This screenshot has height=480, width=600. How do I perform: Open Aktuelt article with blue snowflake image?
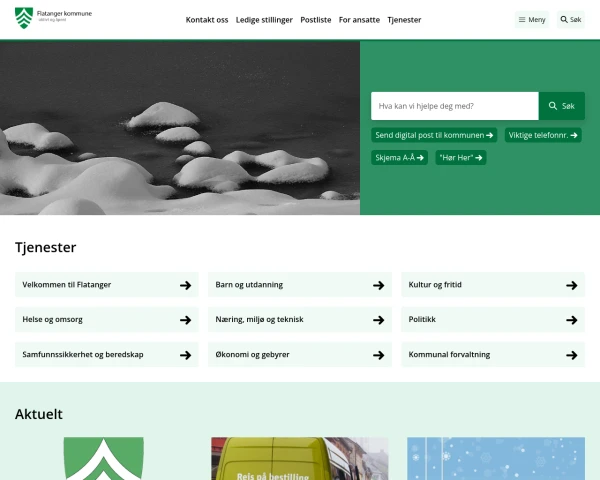[x=496, y=459]
